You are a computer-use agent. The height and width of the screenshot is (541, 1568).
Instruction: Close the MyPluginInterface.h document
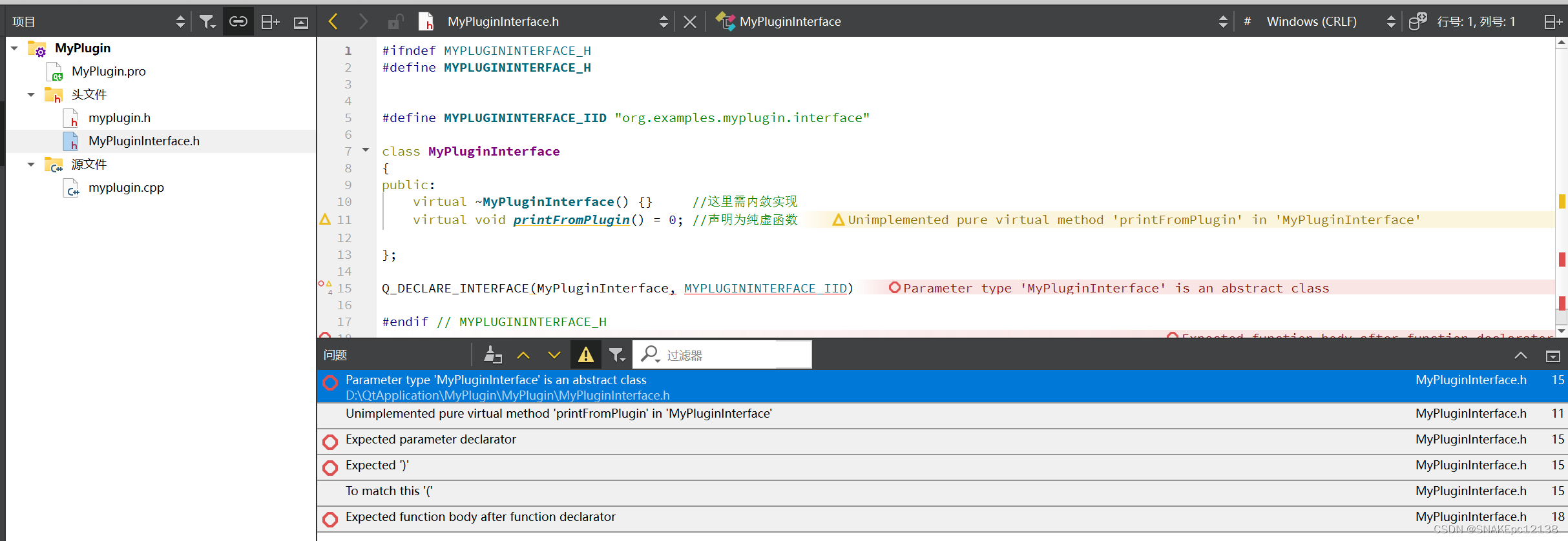click(x=689, y=22)
